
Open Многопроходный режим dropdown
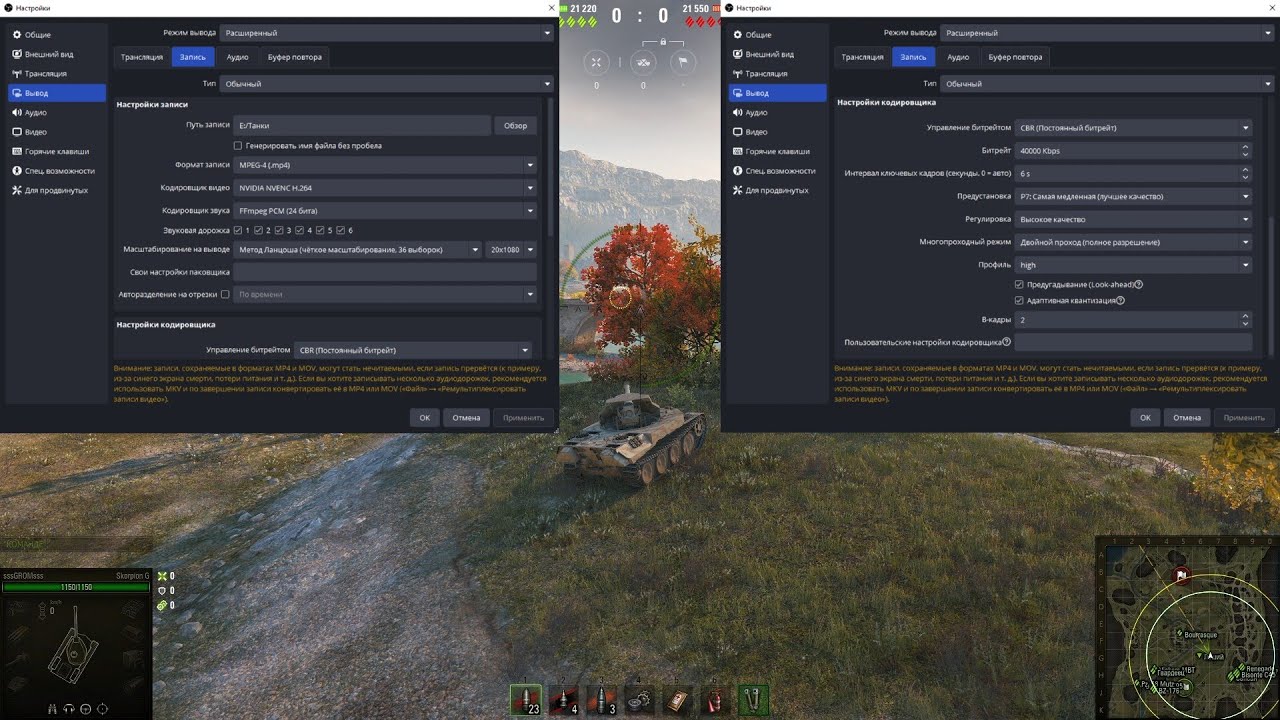click(x=1134, y=242)
